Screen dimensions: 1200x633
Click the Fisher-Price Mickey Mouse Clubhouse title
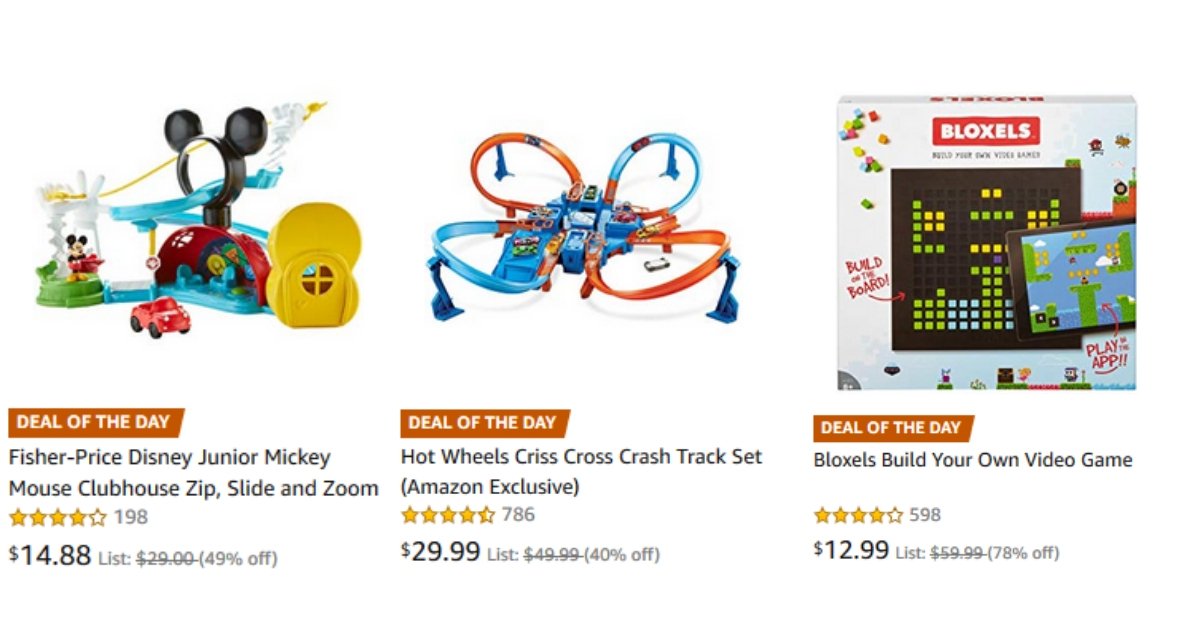193,473
